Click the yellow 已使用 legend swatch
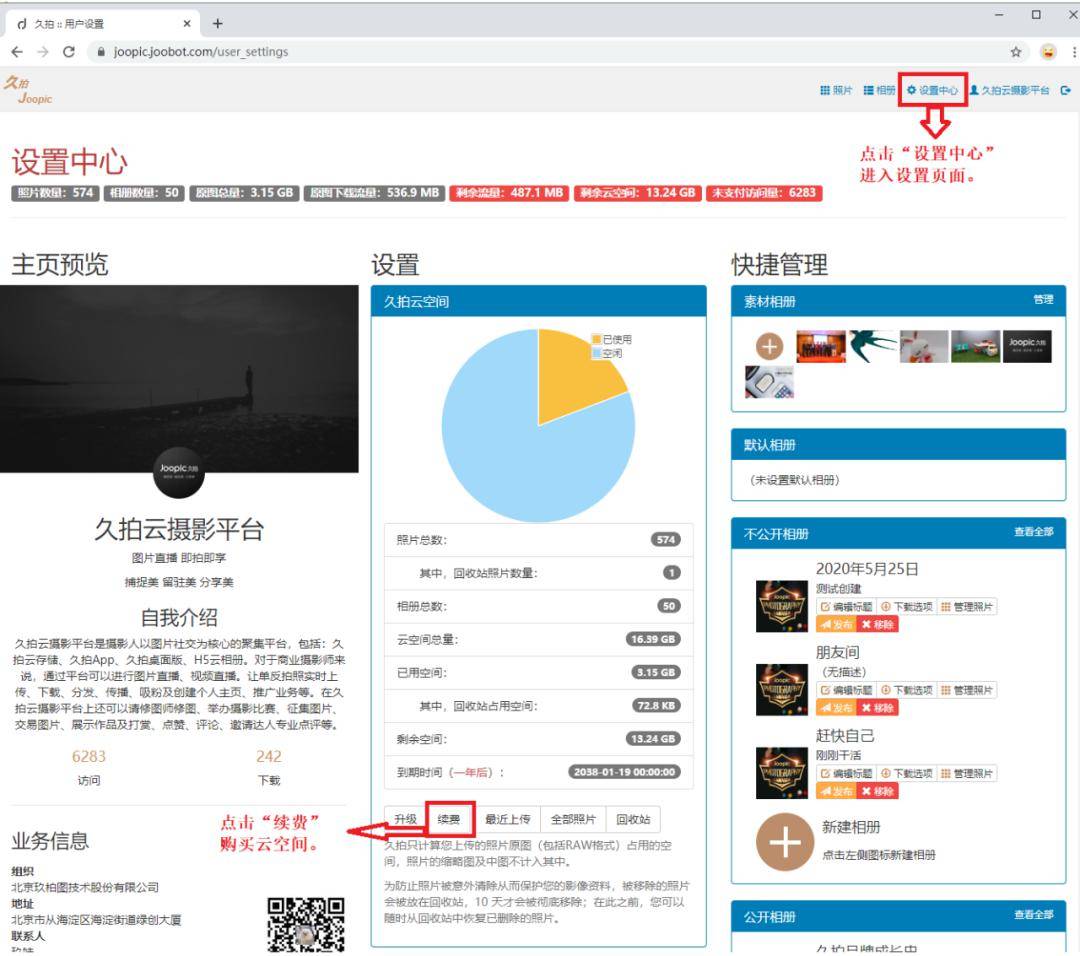This screenshot has height=956, width=1080. point(596,340)
